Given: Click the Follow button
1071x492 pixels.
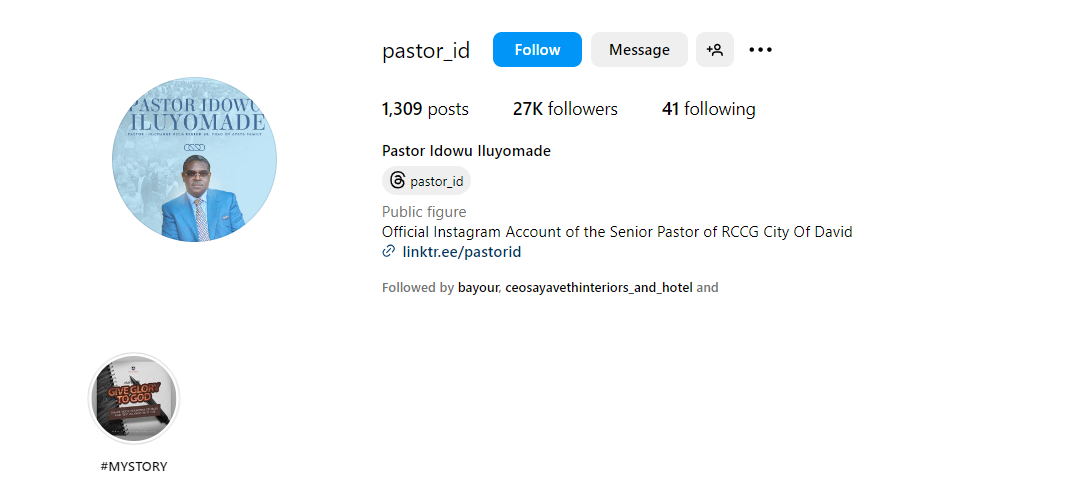Looking at the screenshot, I should coord(537,50).
